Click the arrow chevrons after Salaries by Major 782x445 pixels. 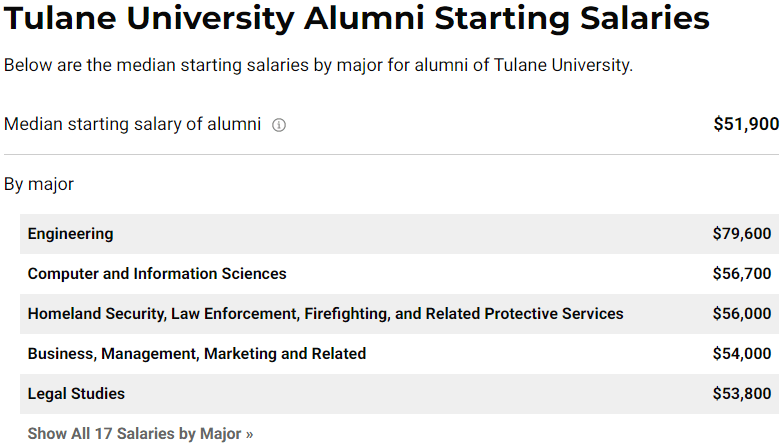click(249, 435)
